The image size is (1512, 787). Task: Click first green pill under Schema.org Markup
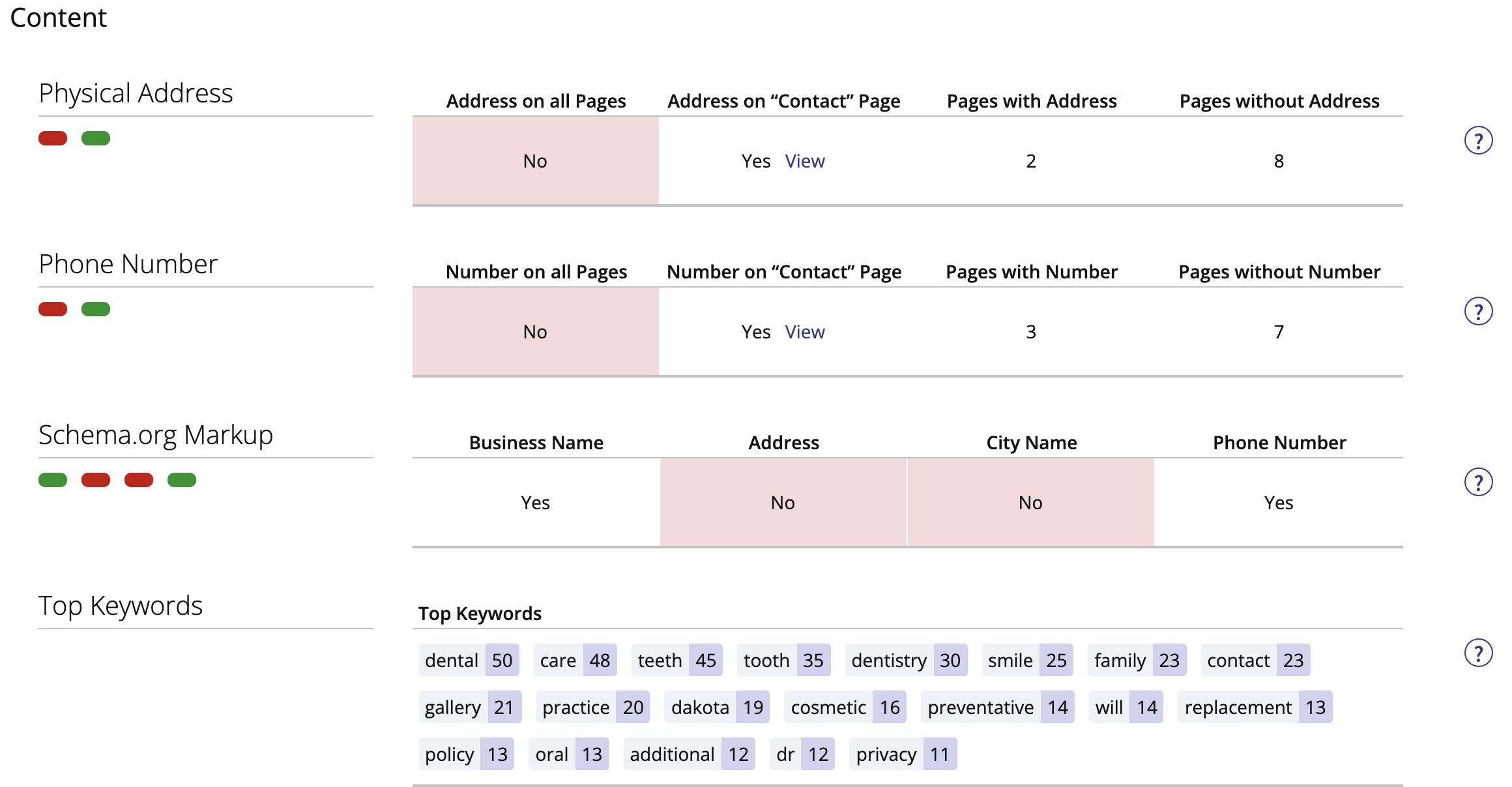(x=53, y=480)
